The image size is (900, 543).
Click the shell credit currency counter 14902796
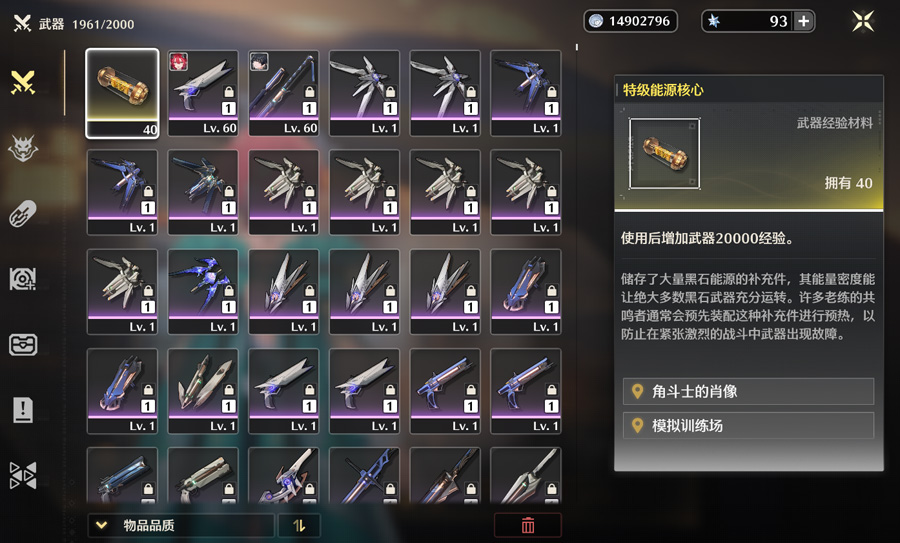click(x=630, y=21)
